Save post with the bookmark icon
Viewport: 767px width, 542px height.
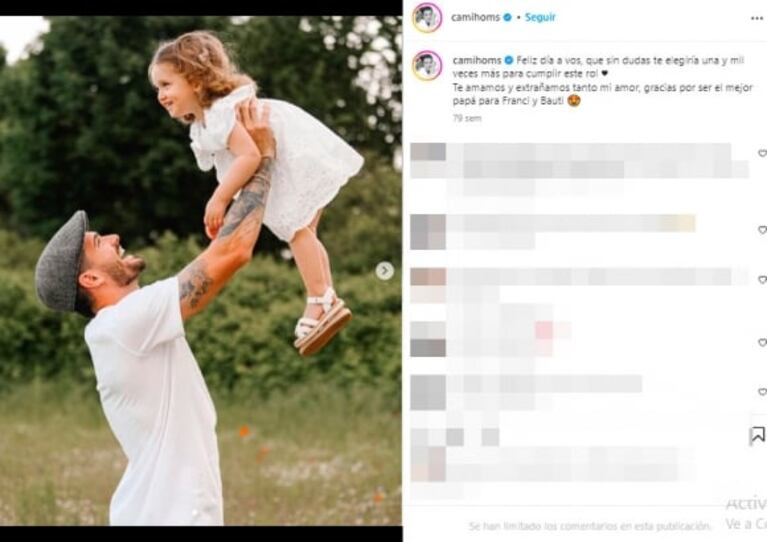tap(758, 434)
